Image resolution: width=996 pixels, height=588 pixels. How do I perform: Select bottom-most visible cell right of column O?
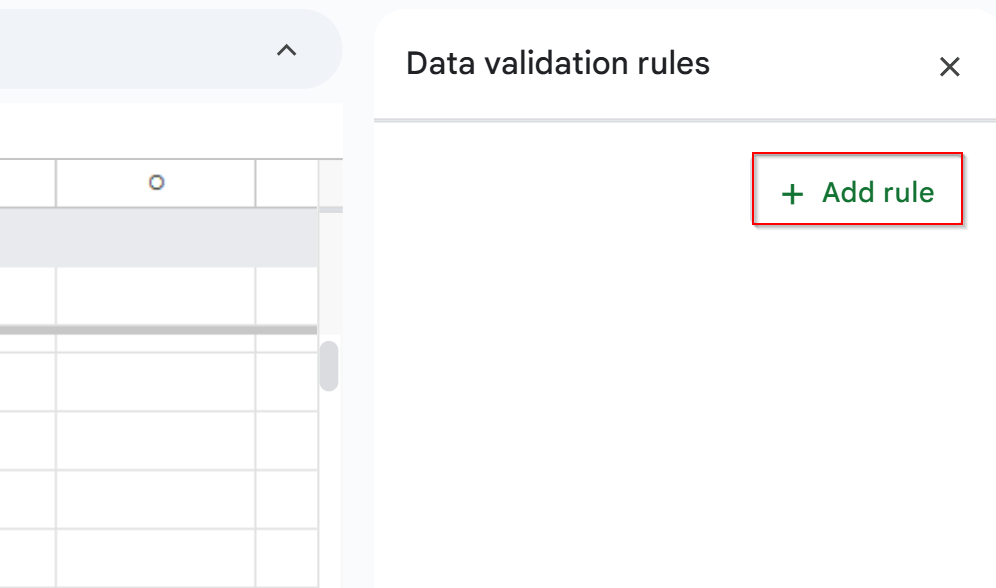pos(286,559)
